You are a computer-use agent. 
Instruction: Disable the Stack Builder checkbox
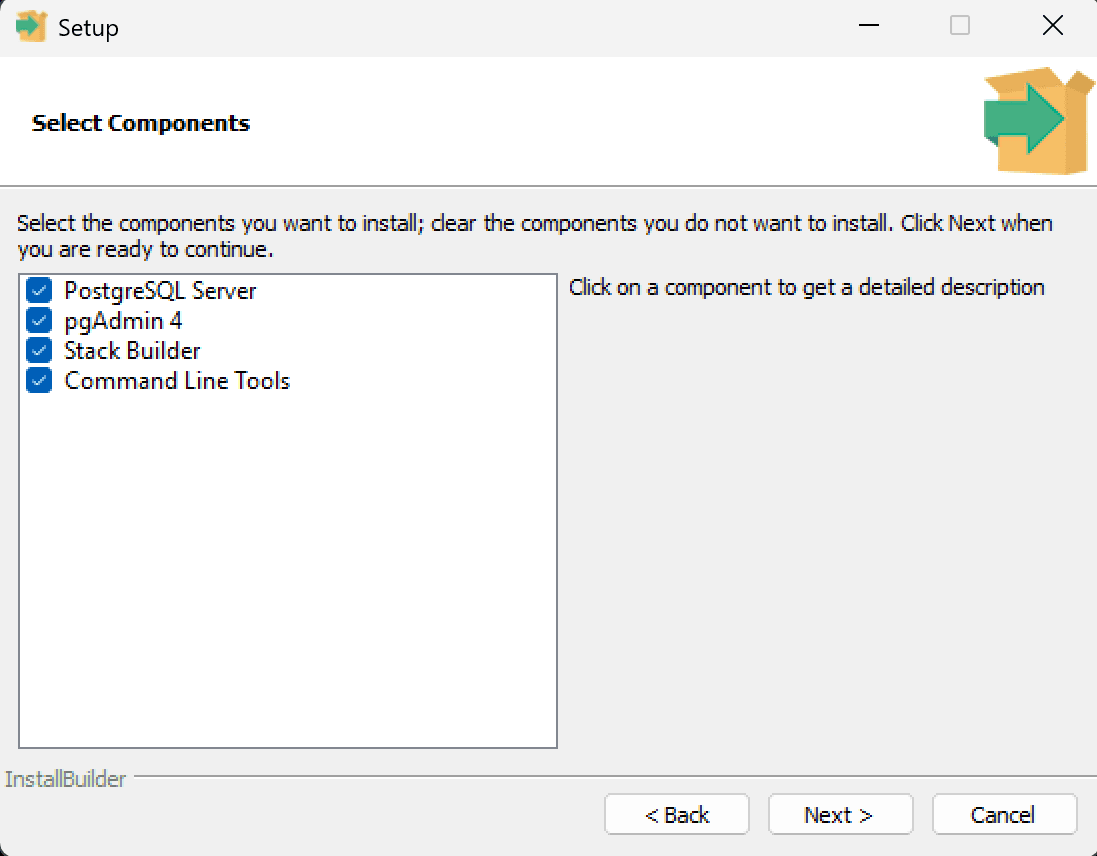[x=39, y=351]
